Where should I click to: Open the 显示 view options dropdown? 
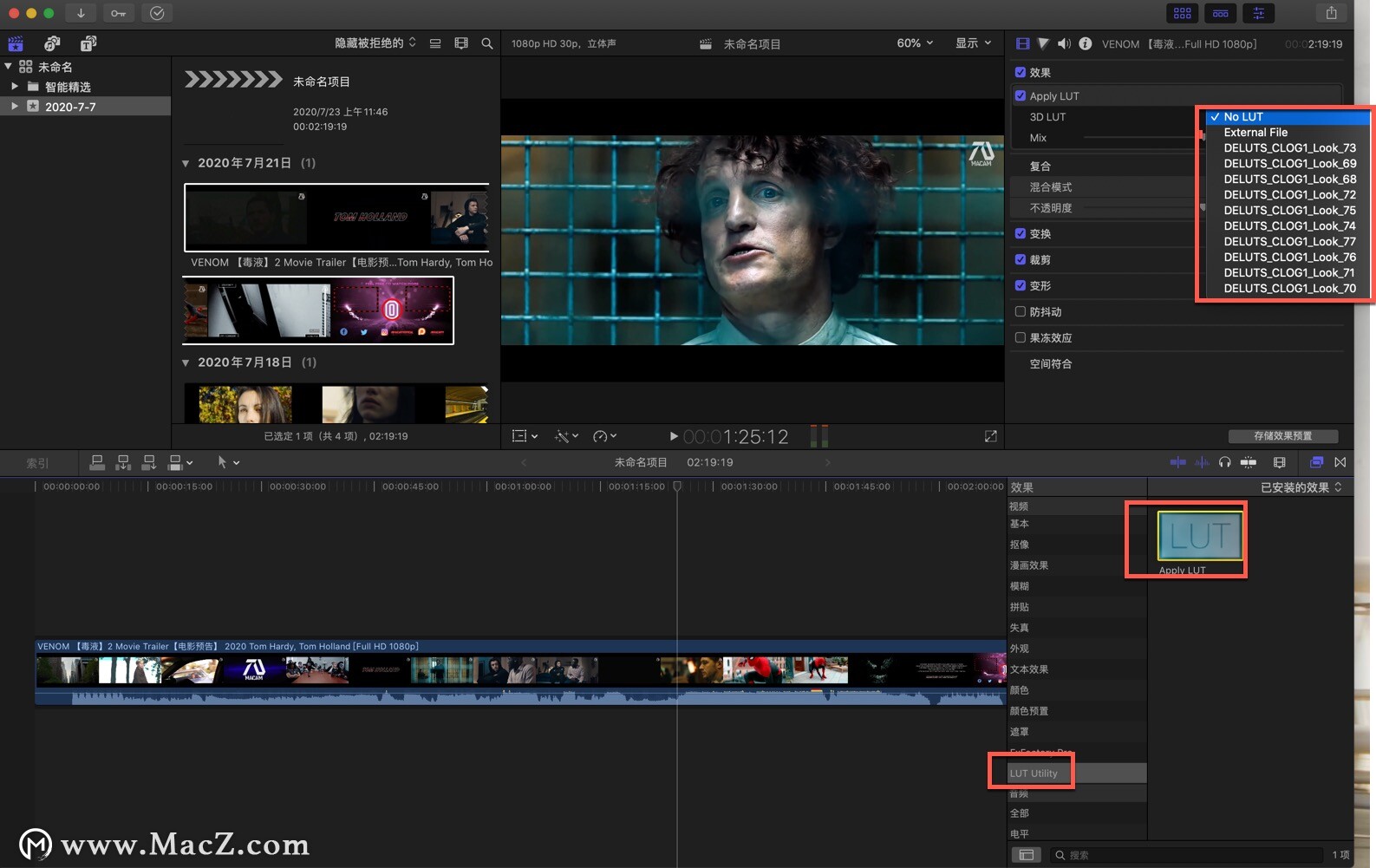pos(973,43)
